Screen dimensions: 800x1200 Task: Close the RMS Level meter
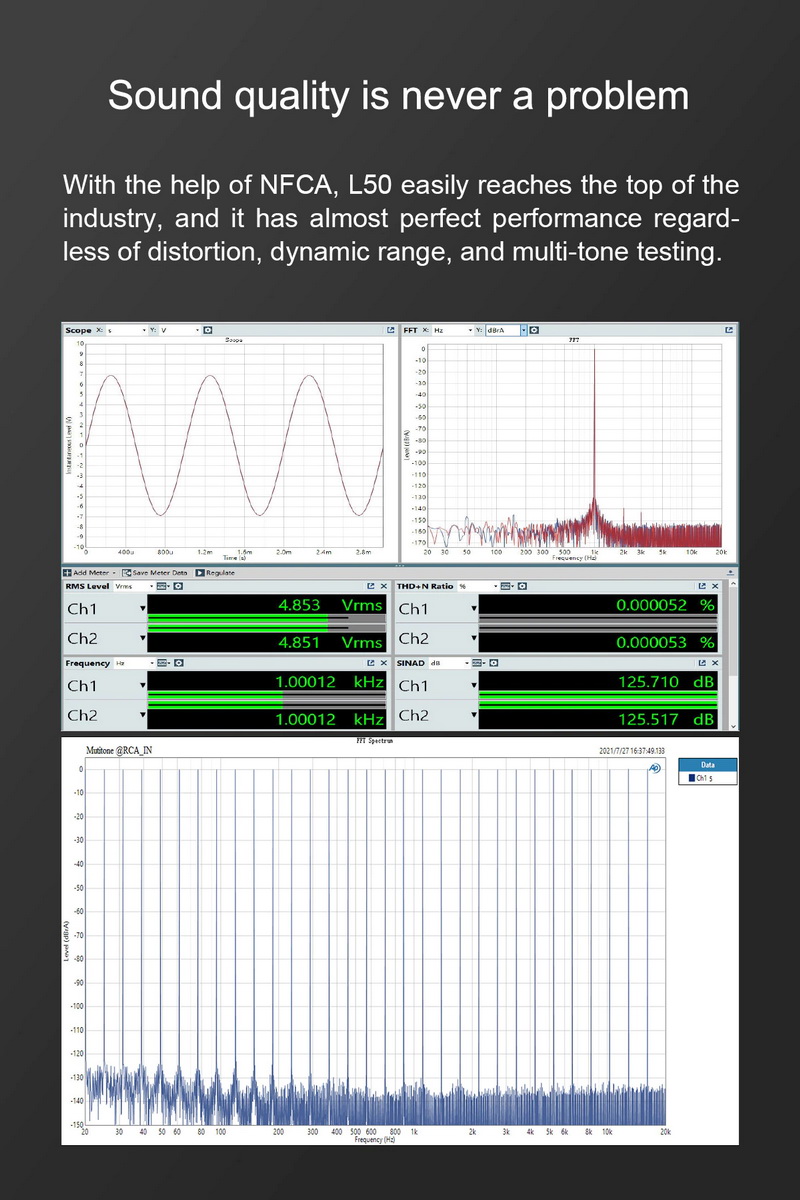coord(384,586)
